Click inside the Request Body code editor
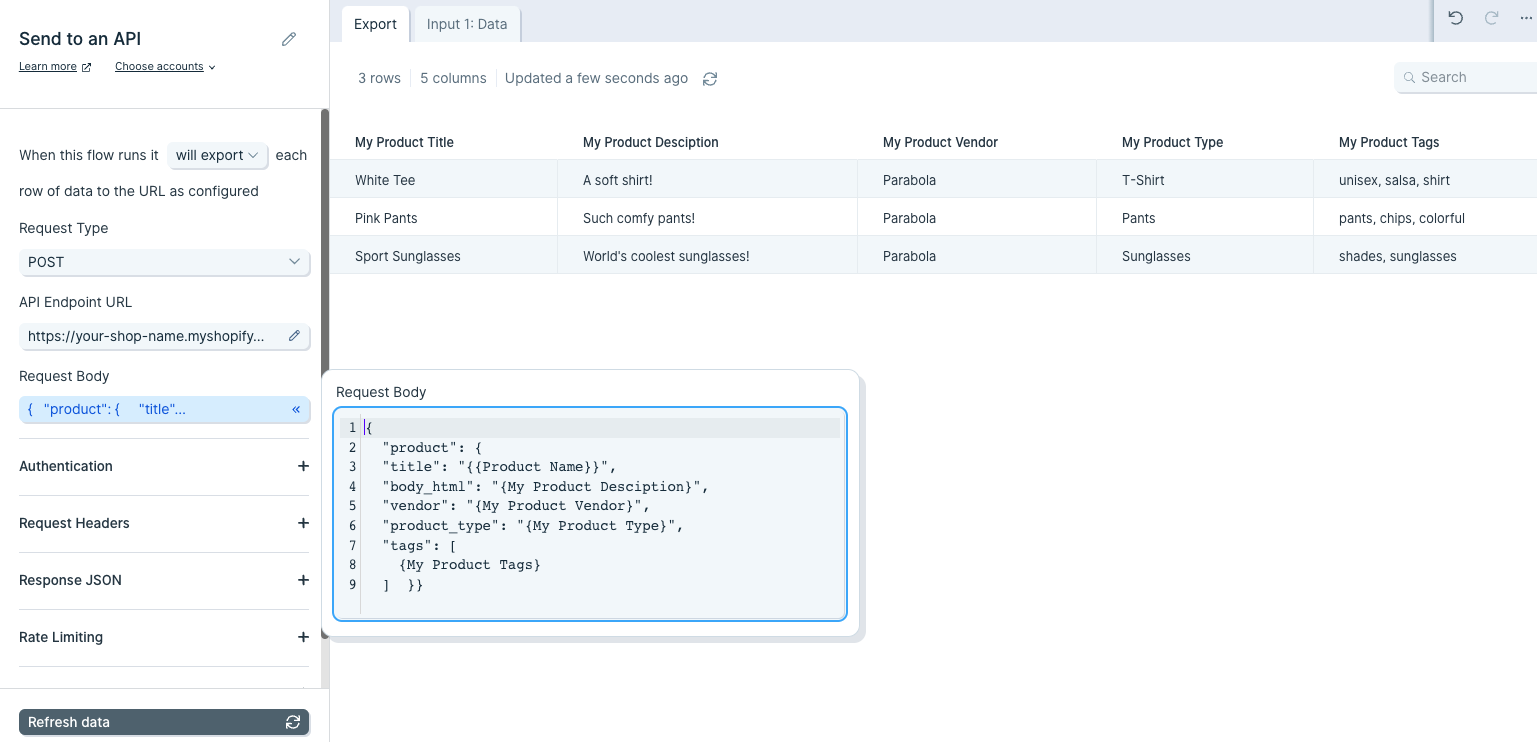Viewport: 1537px width, 742px height. point(590,514)
